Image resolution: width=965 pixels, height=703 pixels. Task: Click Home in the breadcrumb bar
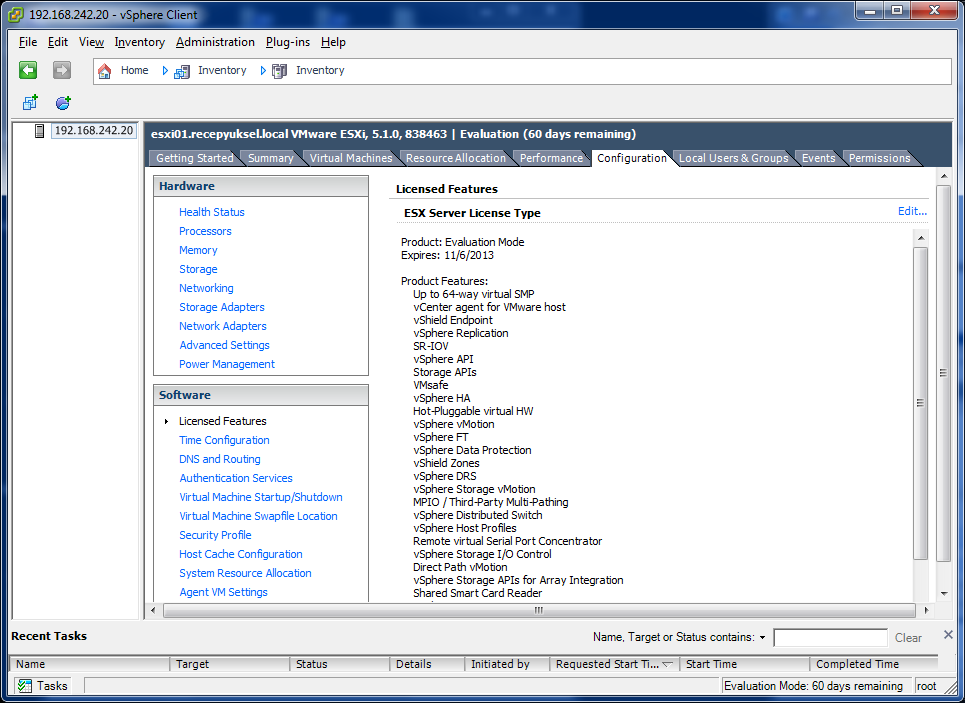point(134,71)
